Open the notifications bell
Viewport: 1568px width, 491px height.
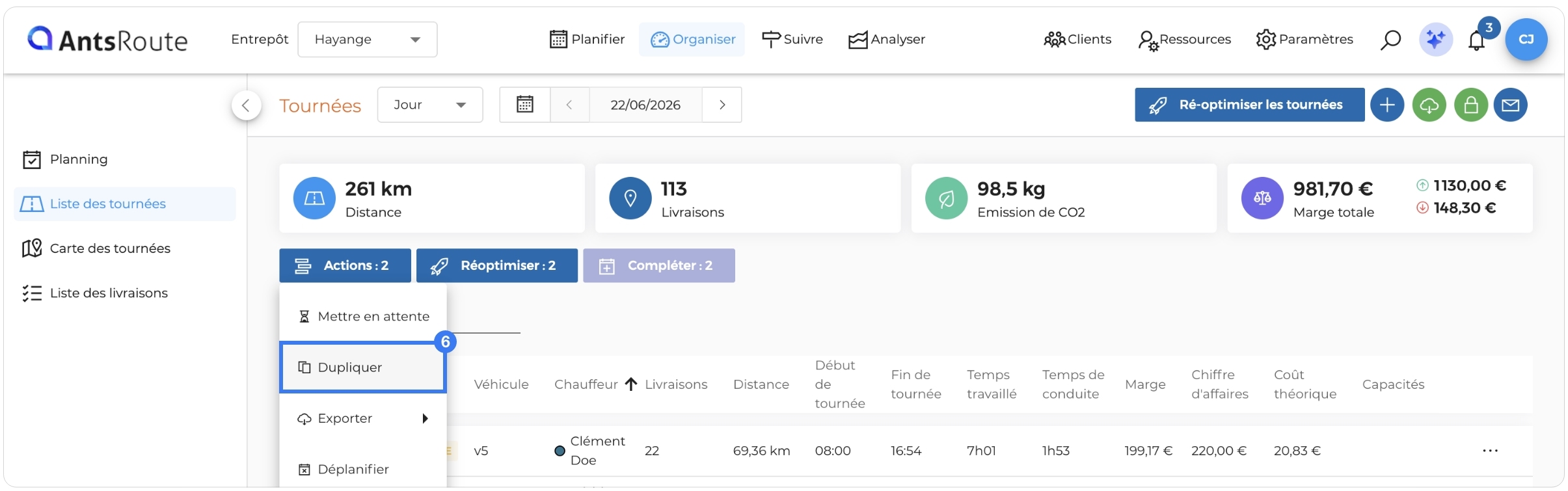click(1476, 40)
